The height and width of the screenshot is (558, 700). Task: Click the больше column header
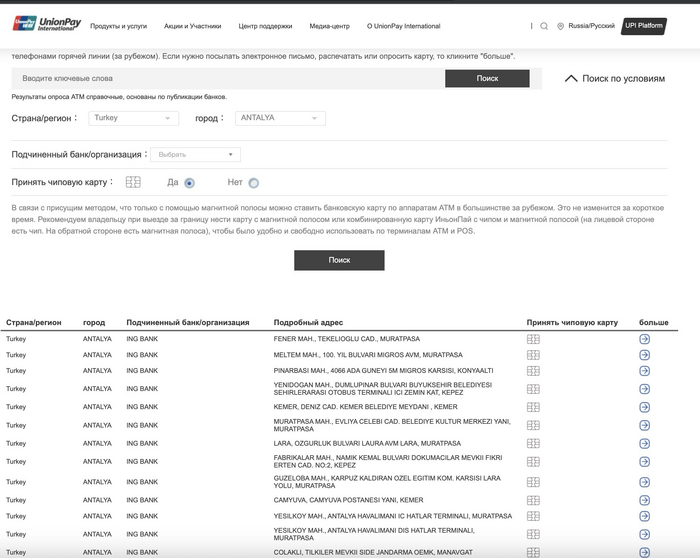click(654, 322)
